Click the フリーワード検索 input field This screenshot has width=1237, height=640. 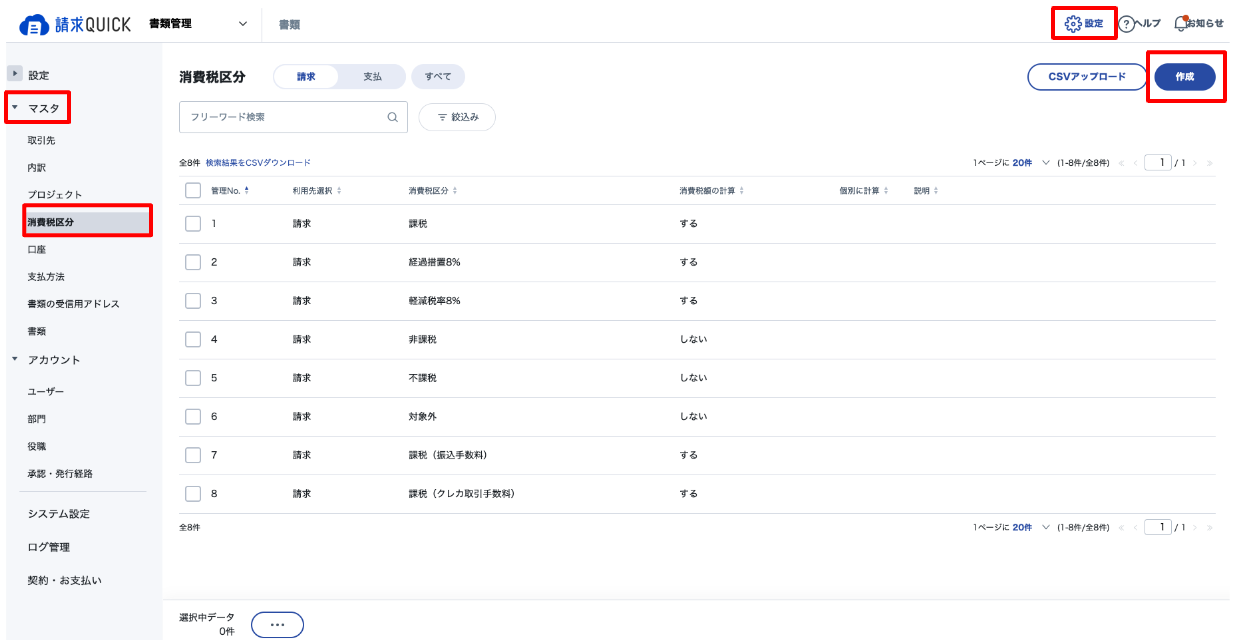click(293, 117)
